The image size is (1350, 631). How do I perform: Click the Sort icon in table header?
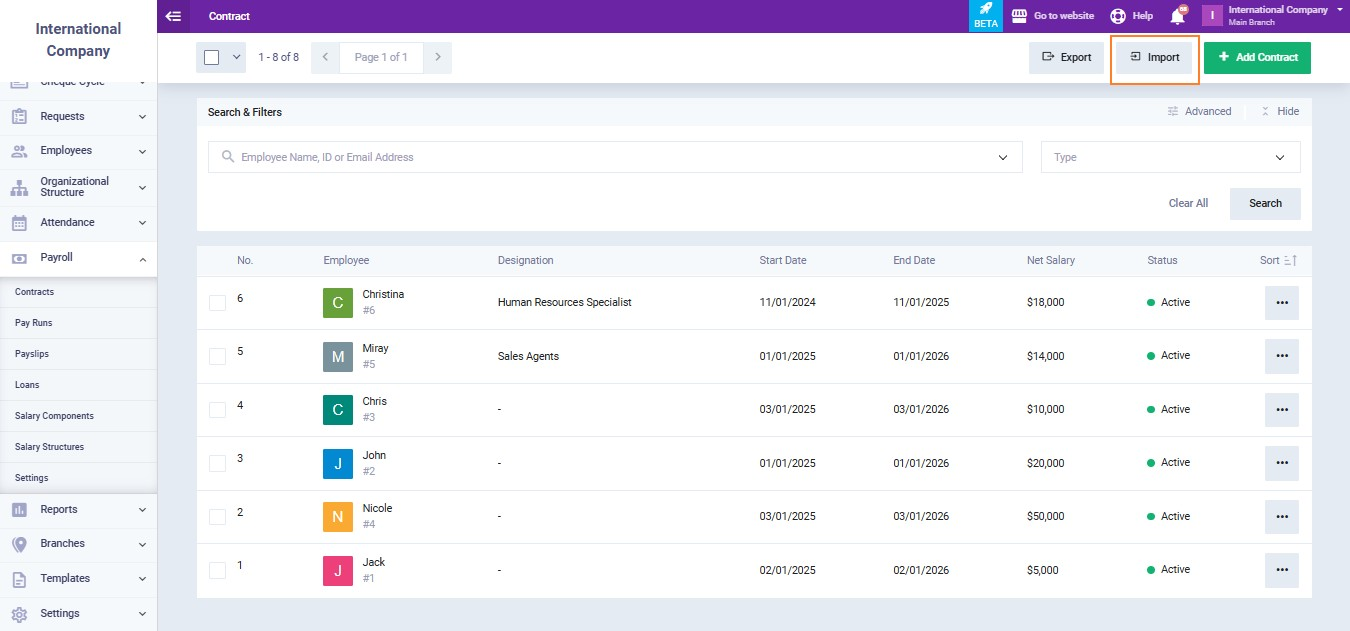(1290, 260)
